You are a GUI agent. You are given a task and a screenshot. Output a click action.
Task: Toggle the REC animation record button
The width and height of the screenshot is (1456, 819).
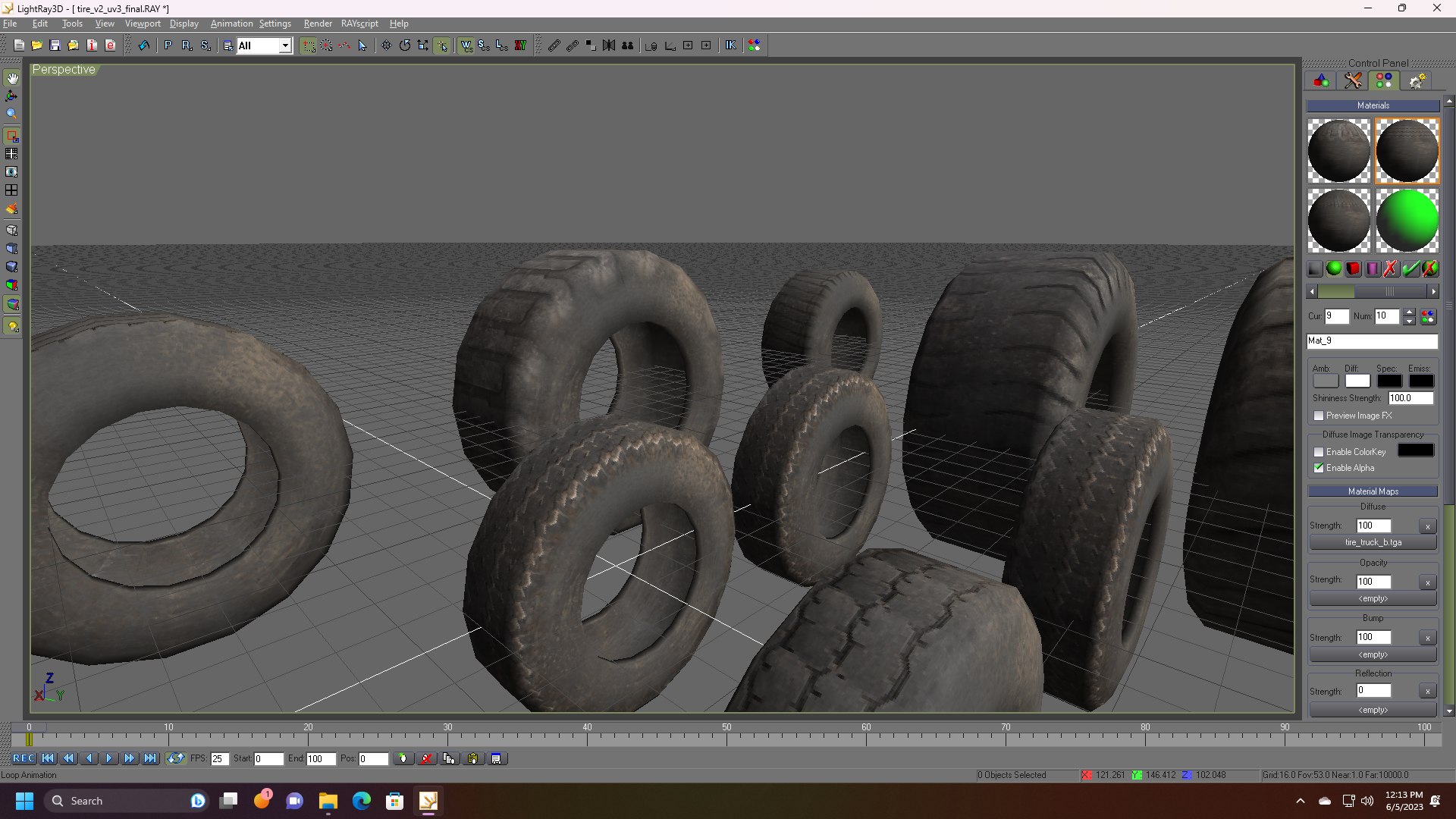pos(24,758)
